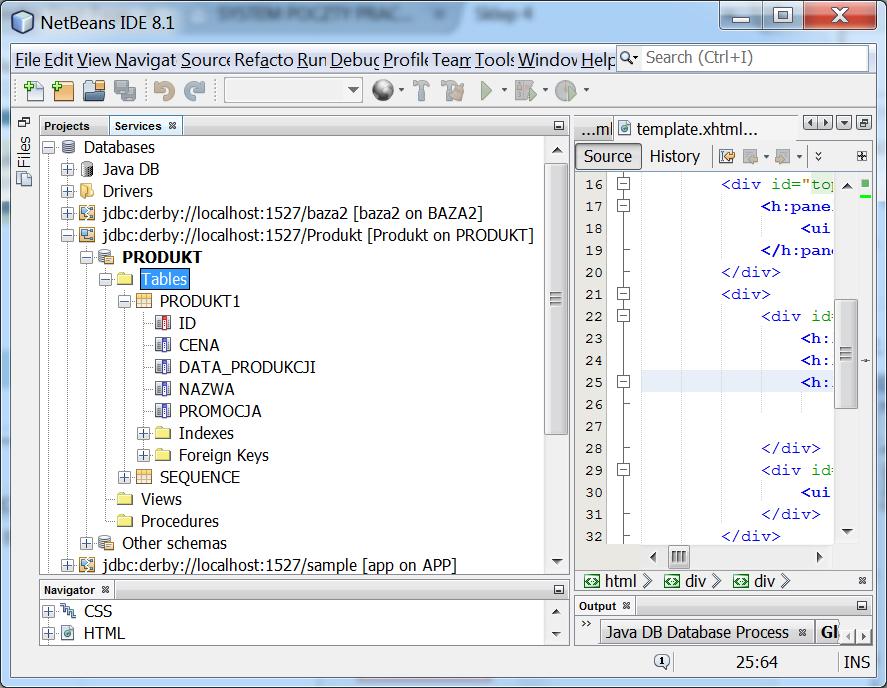Image resolution: width=887 pixels, height=688 pixels.
Task: Minimize the Output panel
Action: [x=862, y=606]
